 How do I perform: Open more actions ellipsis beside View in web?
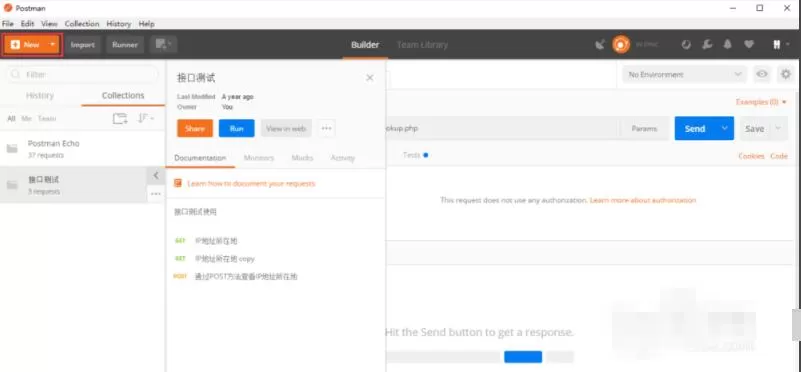326,128
